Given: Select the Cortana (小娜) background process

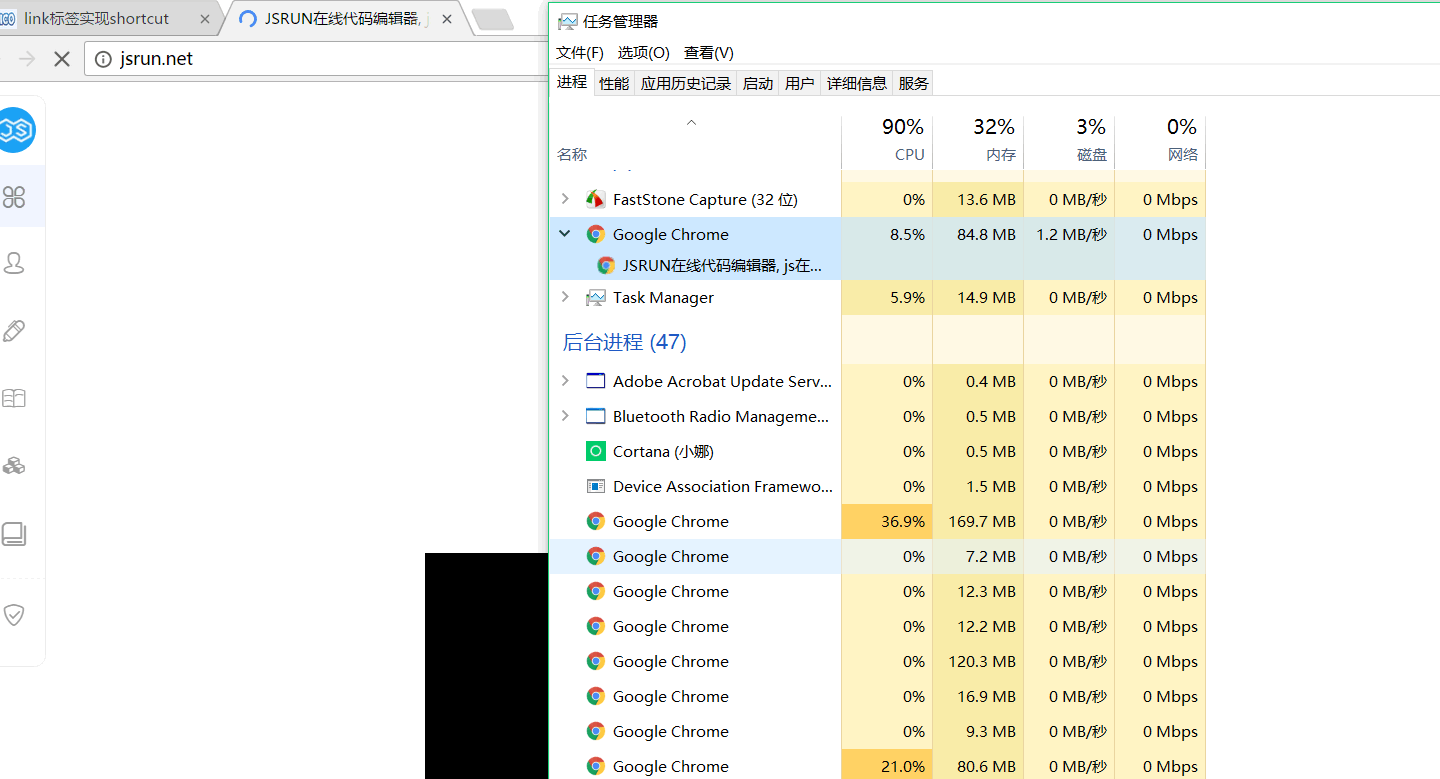Looking at the screenshot, I should coord(663,452).
